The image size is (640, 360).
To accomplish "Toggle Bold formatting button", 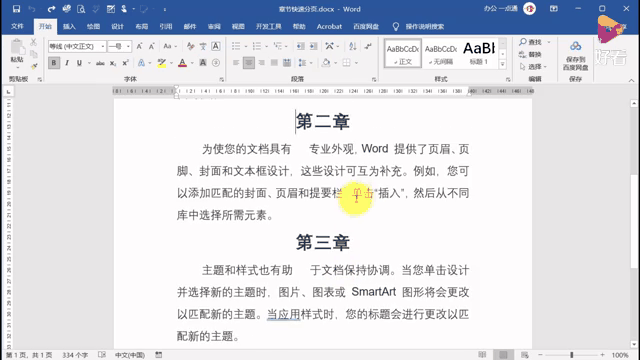I will 53,63.
